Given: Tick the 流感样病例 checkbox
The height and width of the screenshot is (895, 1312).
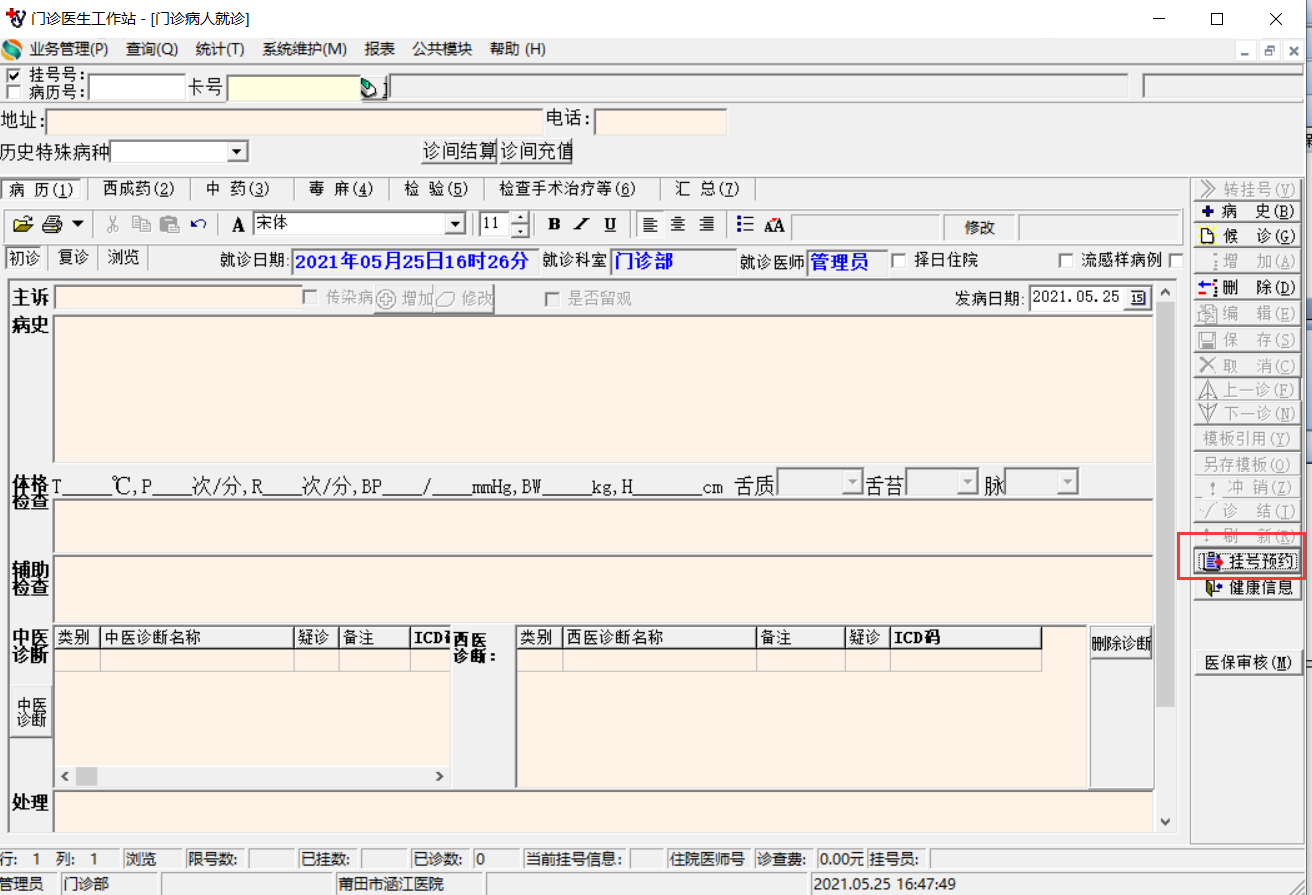Looking at the screenshot, I should (x=1066, y=261).
